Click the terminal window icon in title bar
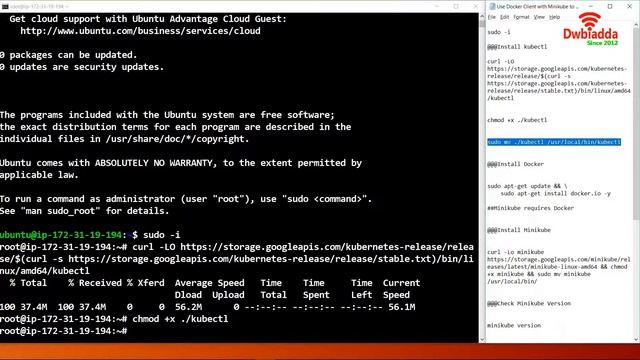This screenshot has width=640, height=360. 5,7
